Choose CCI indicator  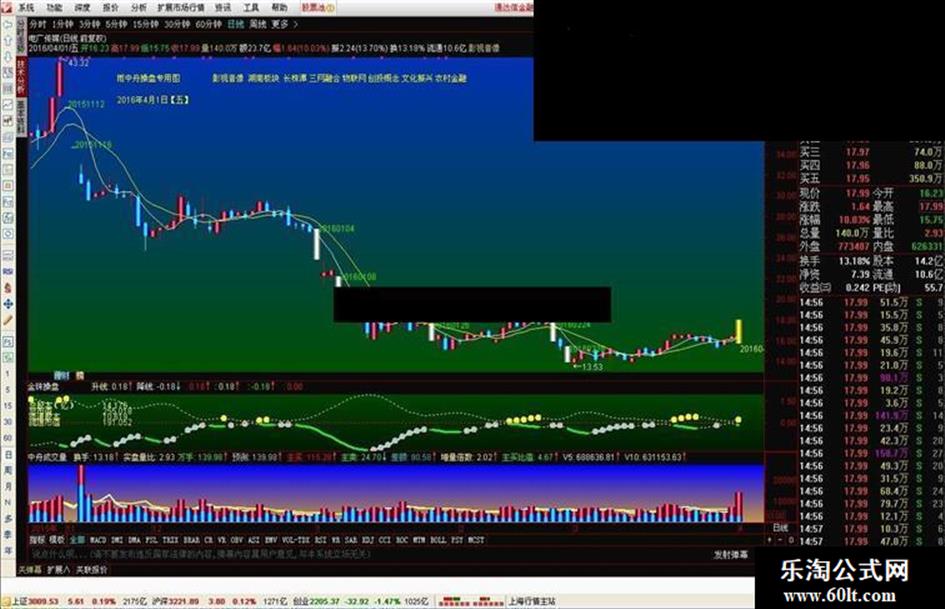tap(385, 540)
